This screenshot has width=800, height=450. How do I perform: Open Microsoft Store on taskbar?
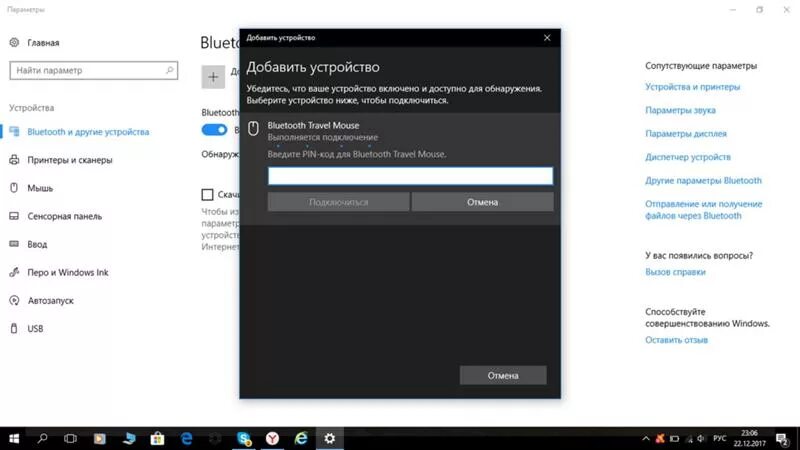pos(157,438)
